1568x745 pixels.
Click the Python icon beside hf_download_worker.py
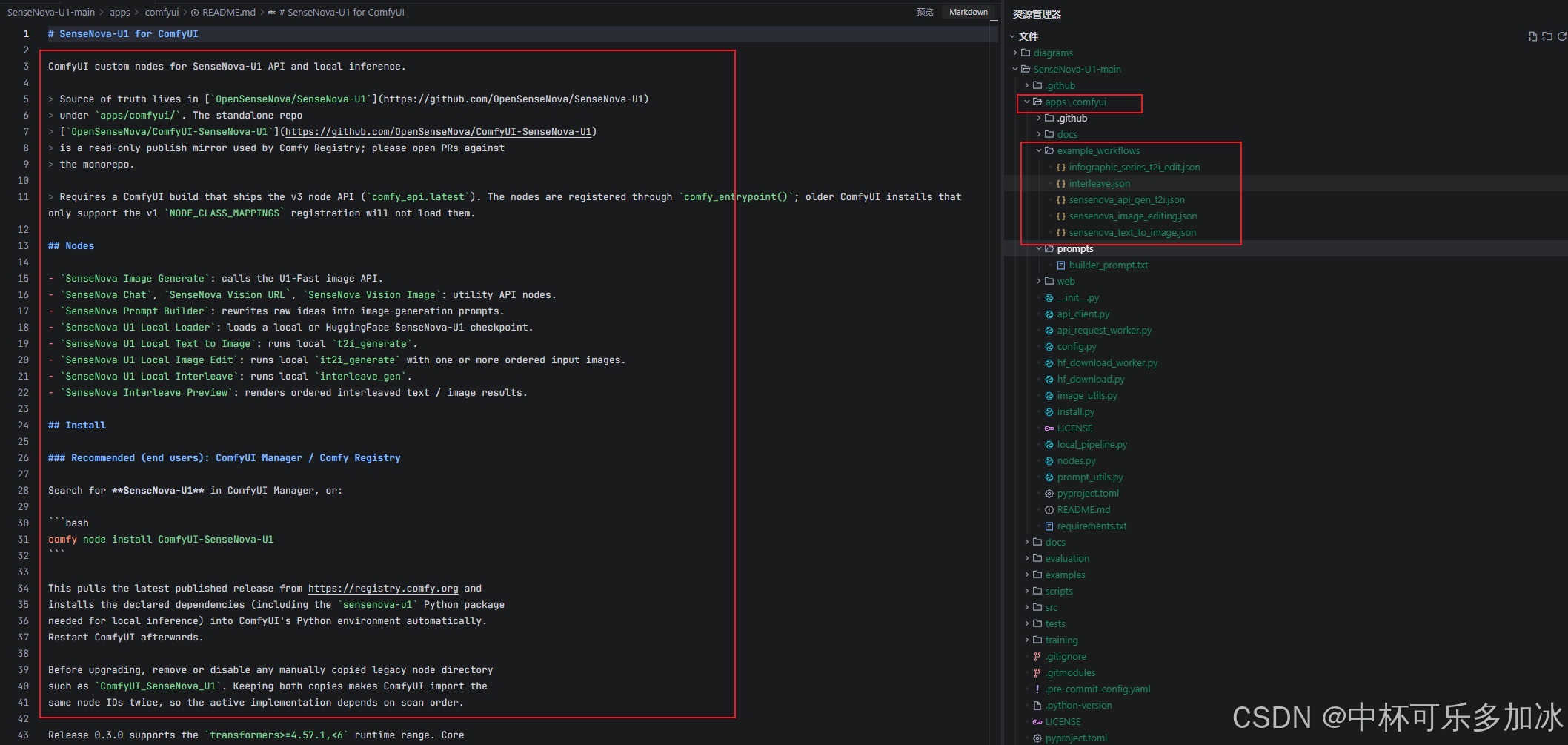pos(1049,363)
